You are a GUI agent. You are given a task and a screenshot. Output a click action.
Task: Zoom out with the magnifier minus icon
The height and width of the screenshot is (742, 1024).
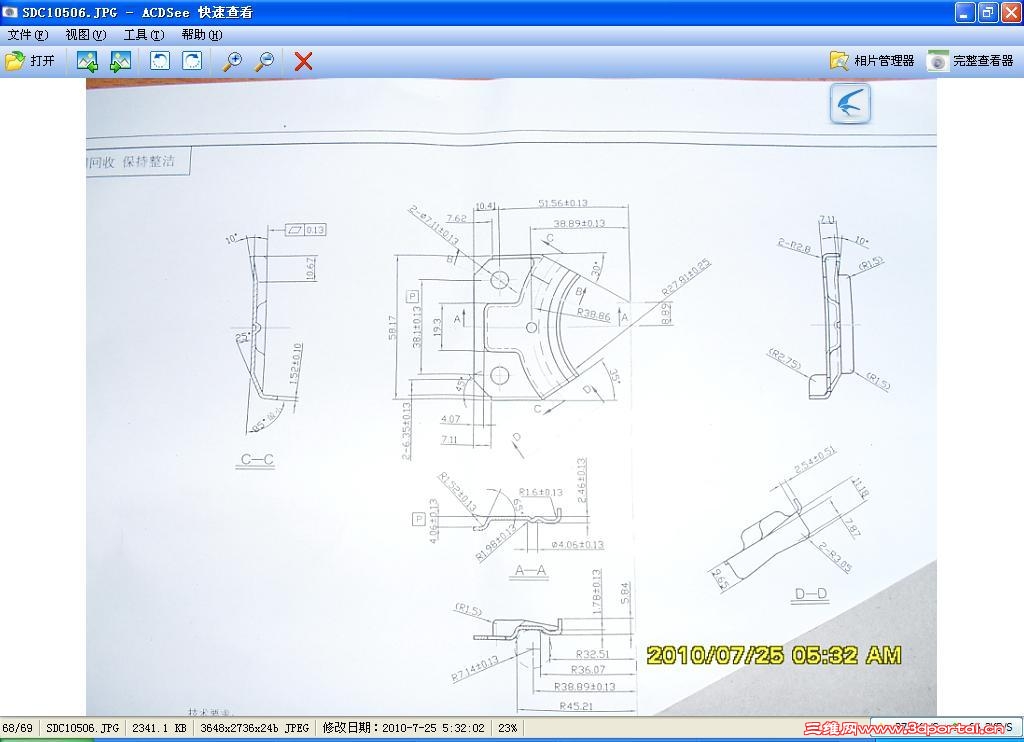(264, 61)
